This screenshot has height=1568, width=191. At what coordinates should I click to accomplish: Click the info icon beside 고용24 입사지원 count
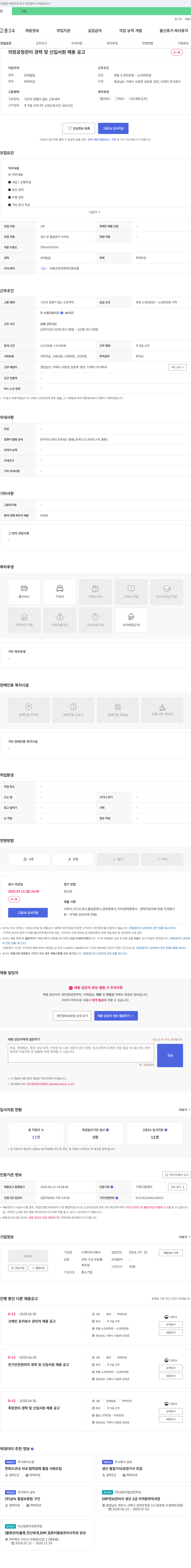(166, 1130)
